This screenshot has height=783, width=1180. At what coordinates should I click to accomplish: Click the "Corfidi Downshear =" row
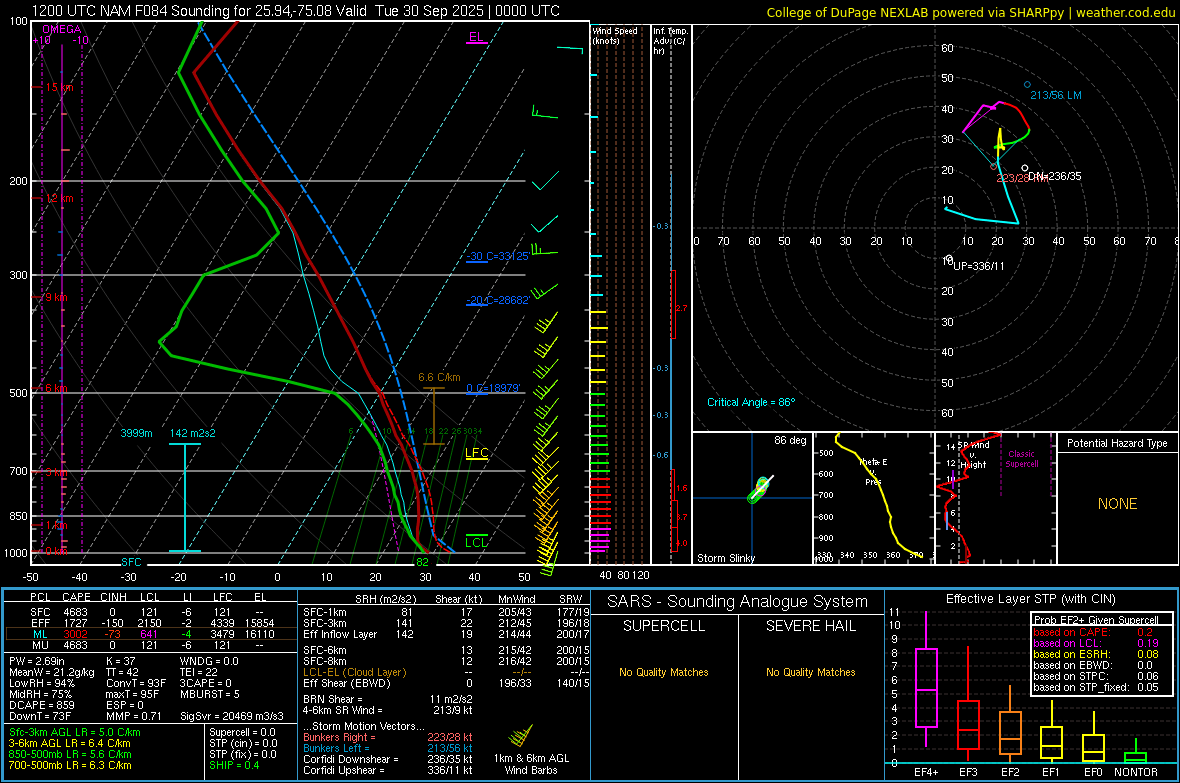tap(388, 759)
